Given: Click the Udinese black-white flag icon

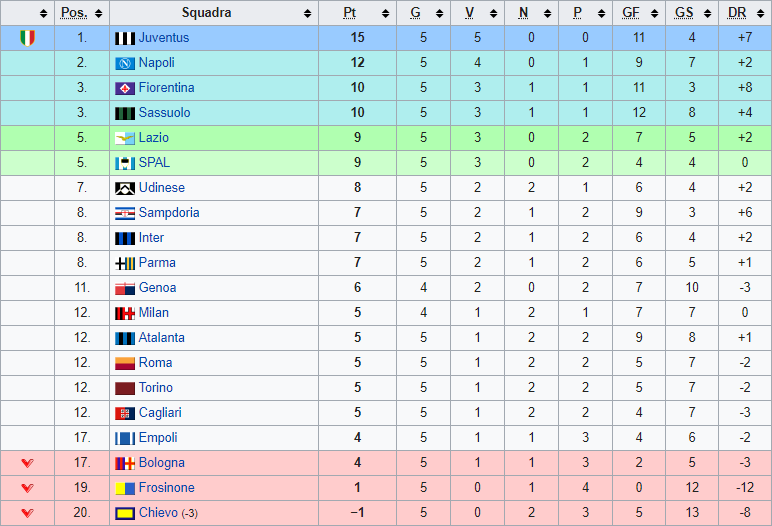Looking at the screenshot, I should tap(125, 189).
